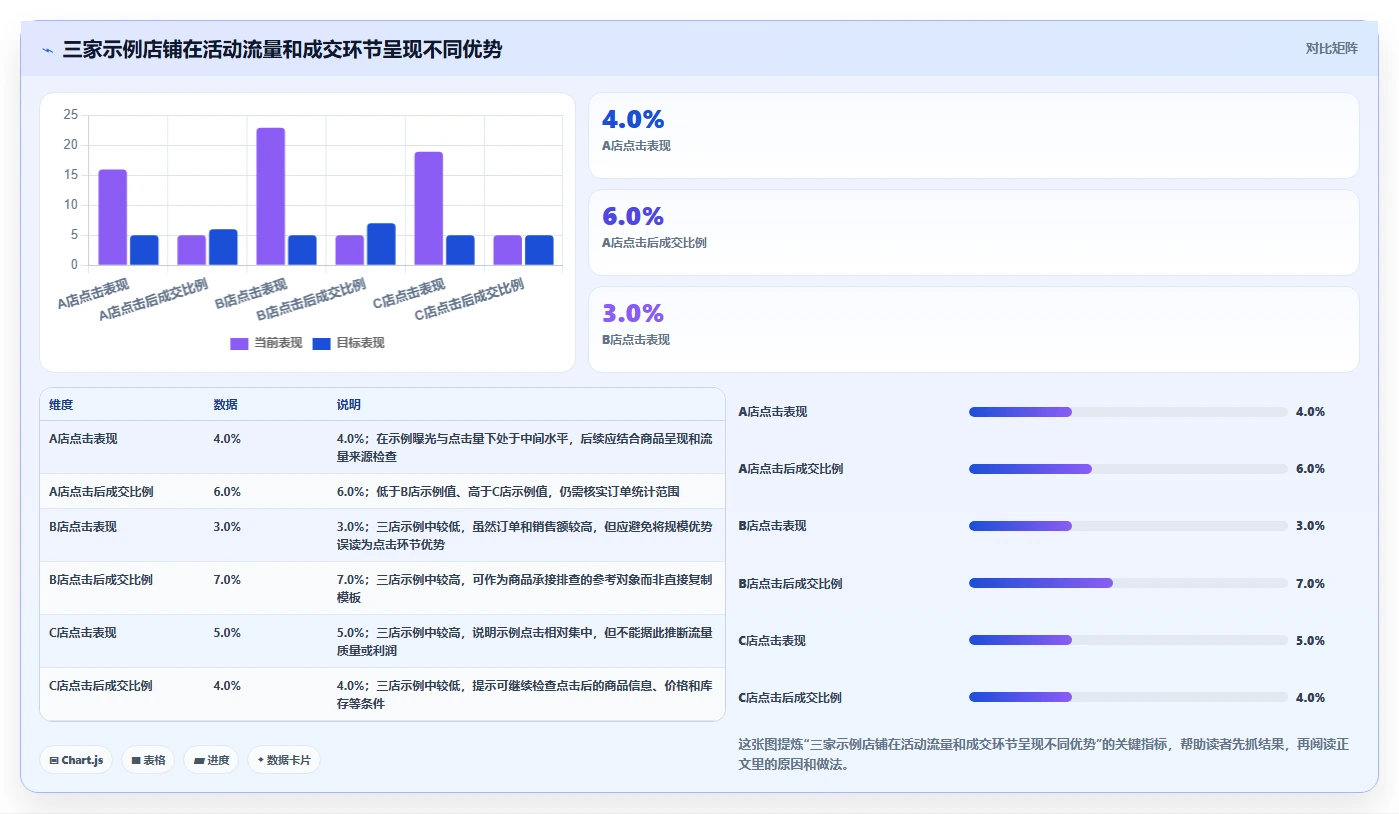Select the 进度 tag

(x=211, y=760)
